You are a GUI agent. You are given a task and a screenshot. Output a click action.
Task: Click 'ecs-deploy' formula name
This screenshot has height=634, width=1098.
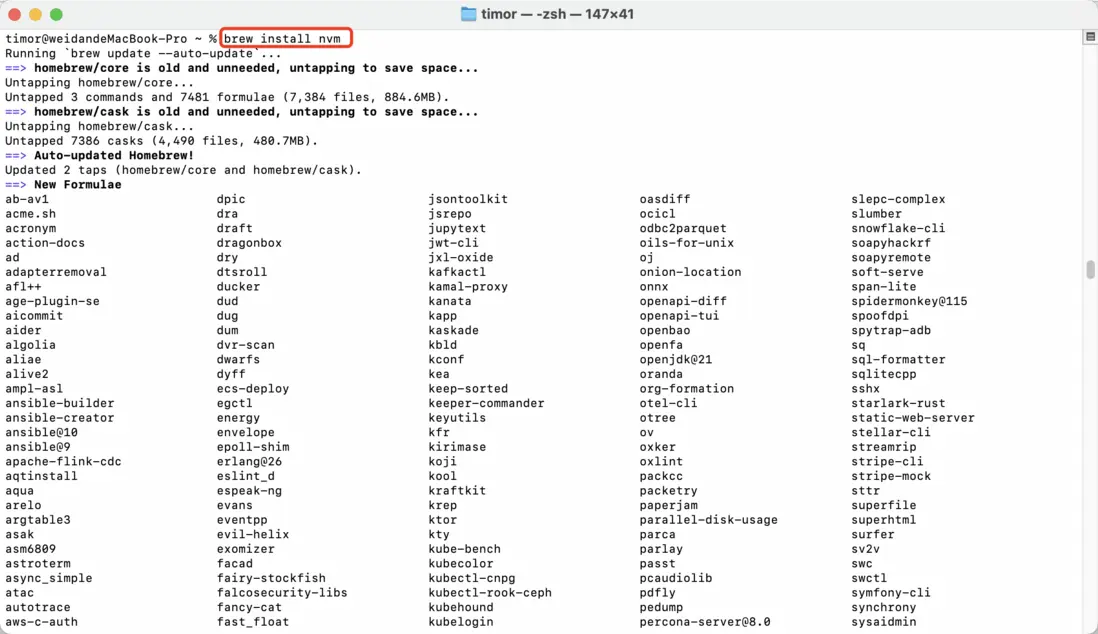click(x=253, y=389)
